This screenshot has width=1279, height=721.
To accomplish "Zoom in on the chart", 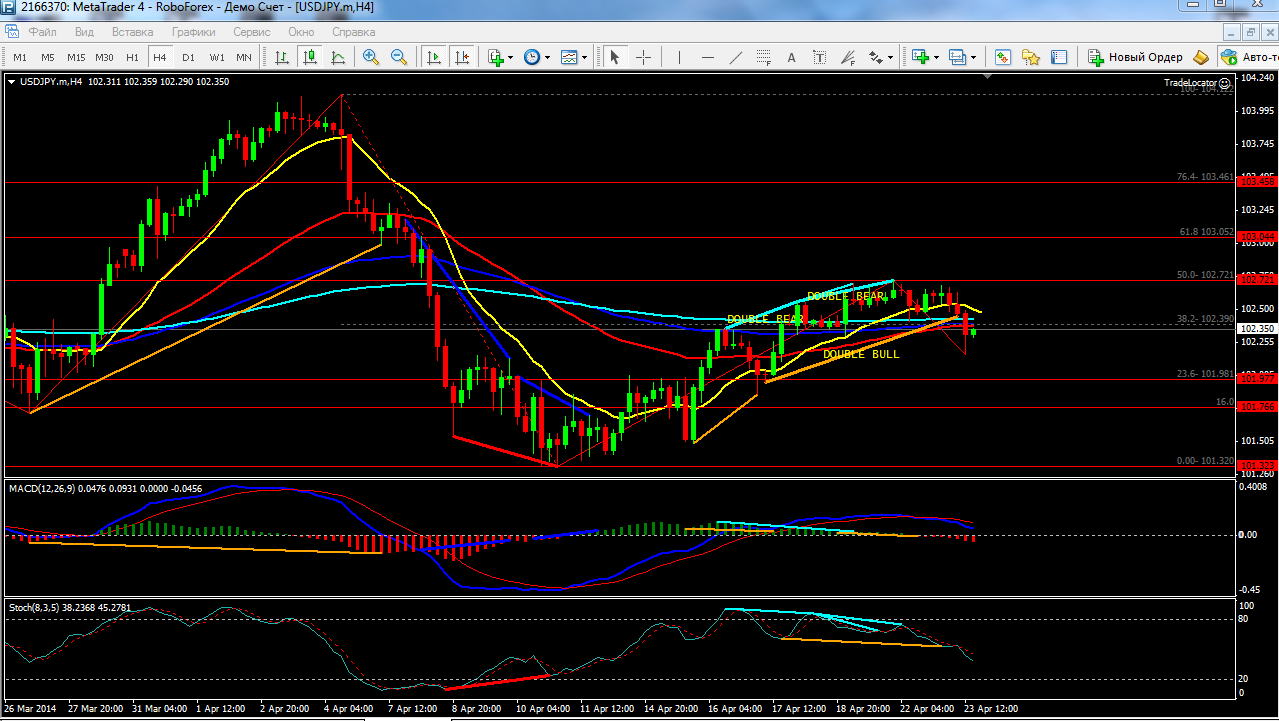I will 371,57.
